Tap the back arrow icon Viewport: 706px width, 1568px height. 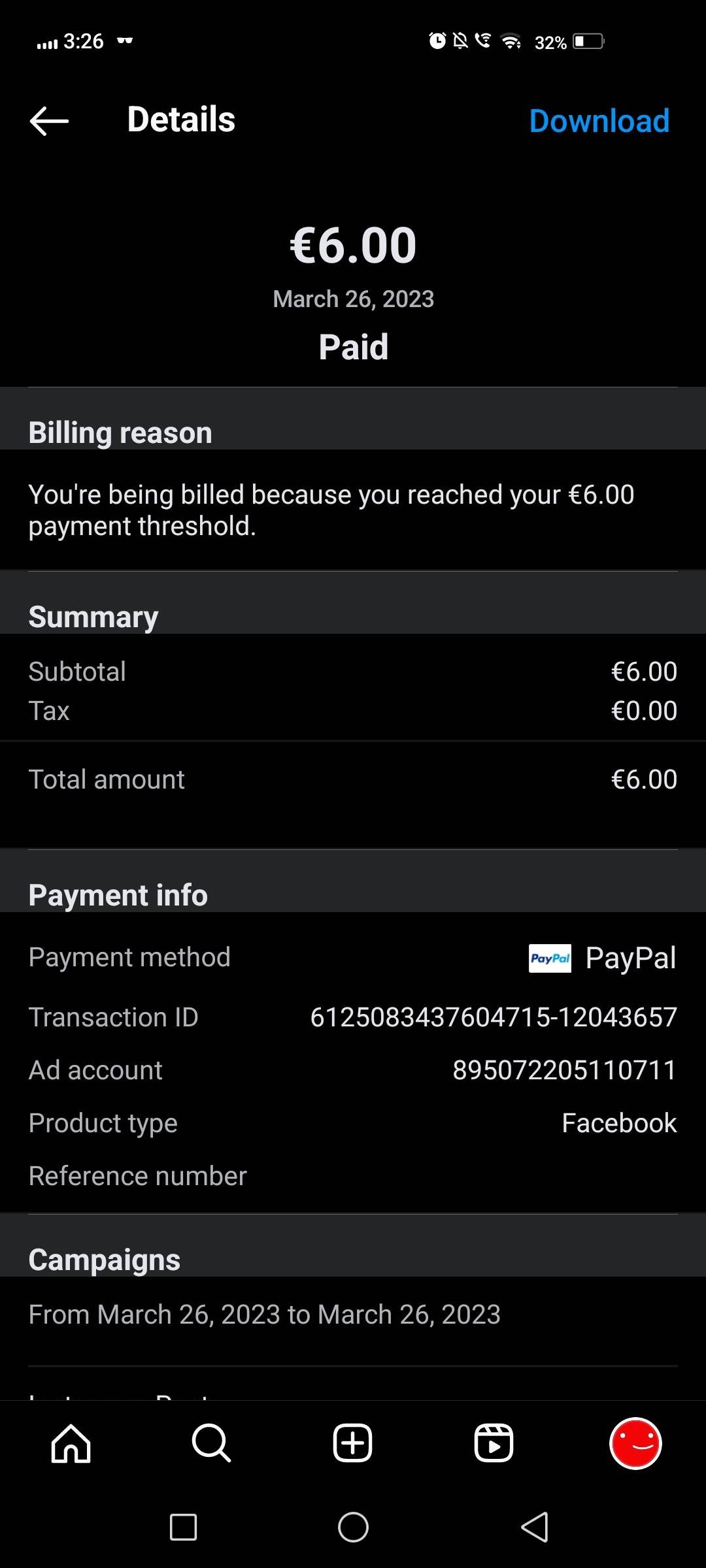tap(49, 121)
